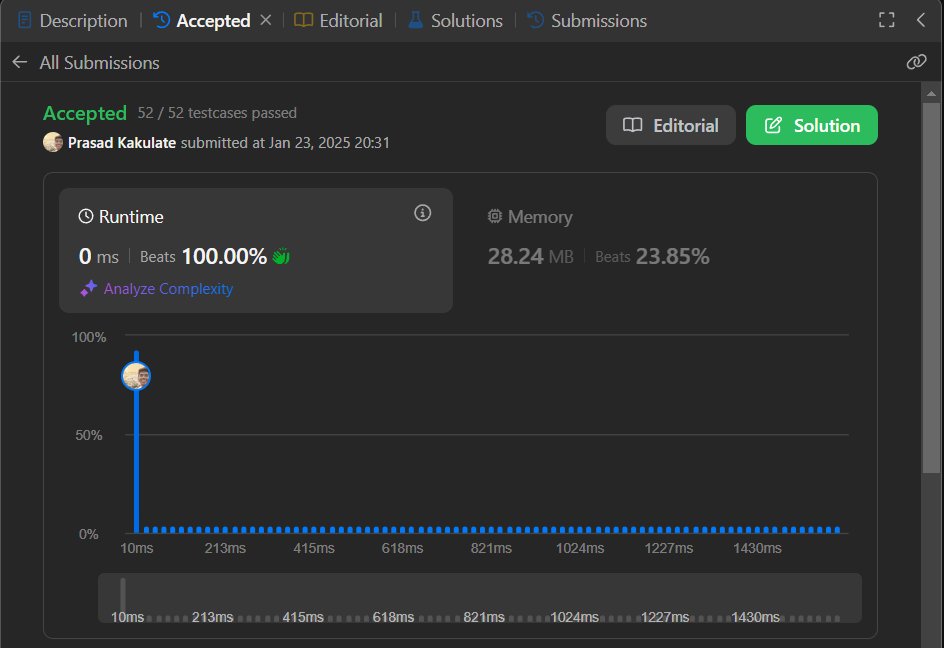Click the vertical scrollbar thumb
Image resolution: width=944 pixels, height=648 pixels.
tap(931, 288)
